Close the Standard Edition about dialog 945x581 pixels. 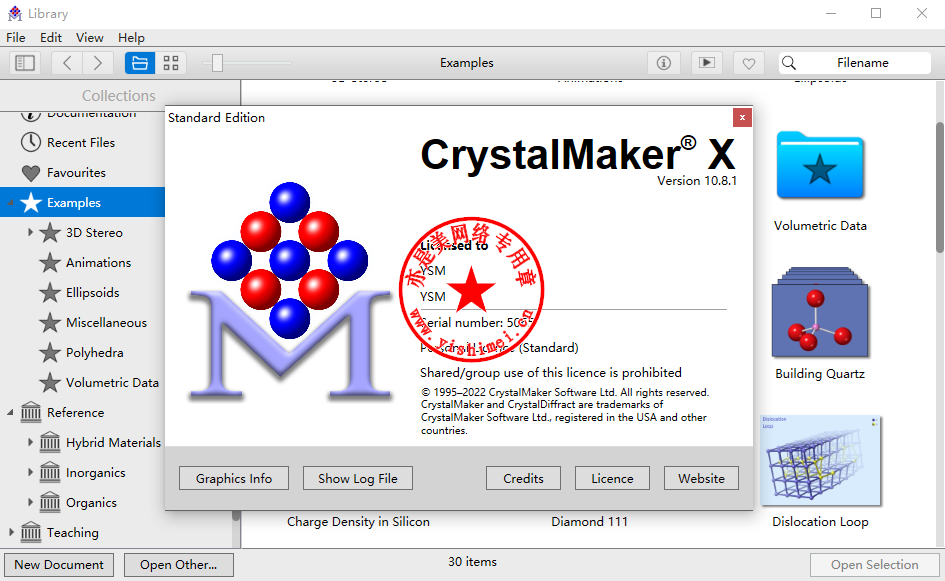(x=742, y=118)
